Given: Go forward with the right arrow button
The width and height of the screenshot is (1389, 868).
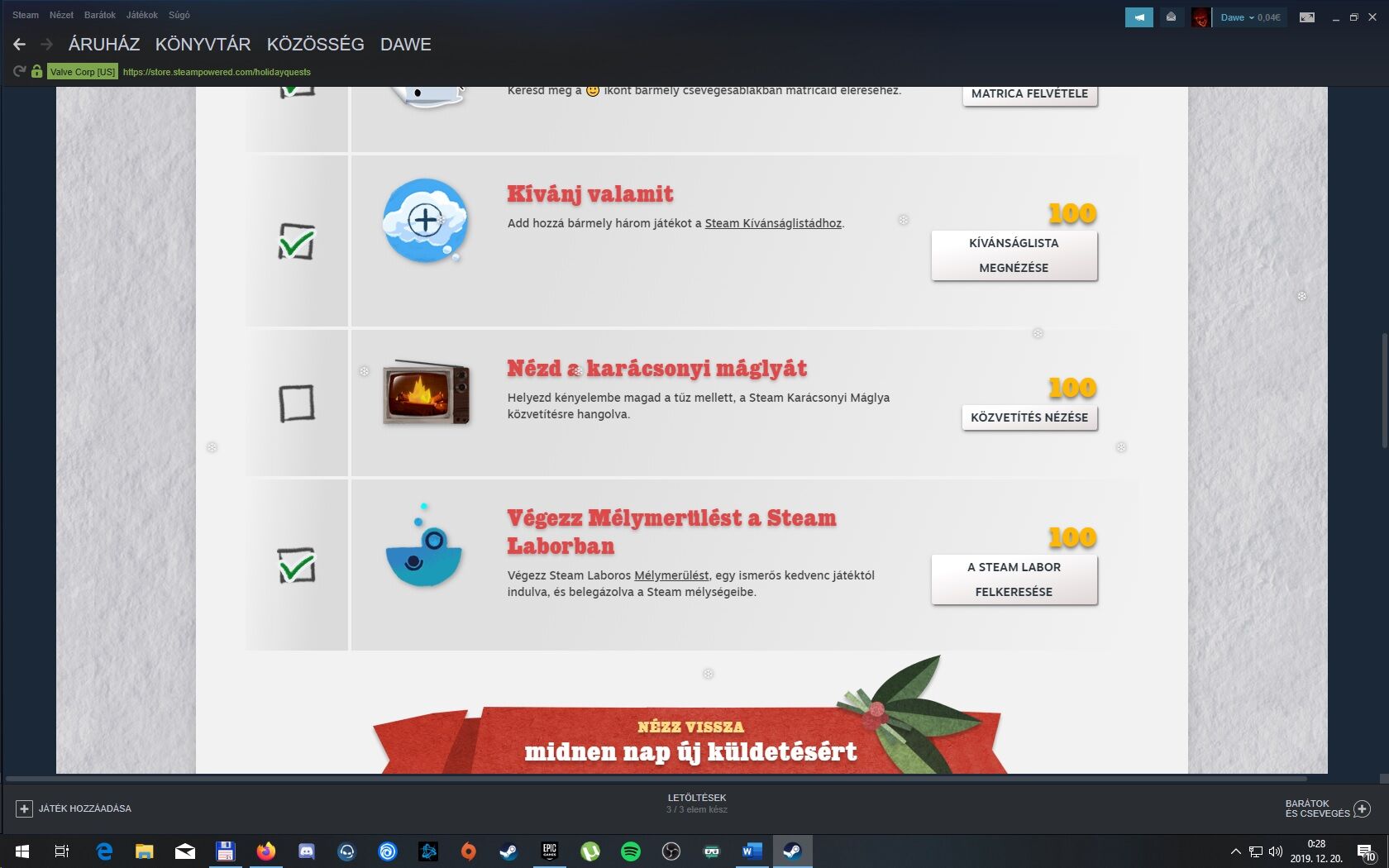Looking at the screenshot, I should tap(46, 45).
